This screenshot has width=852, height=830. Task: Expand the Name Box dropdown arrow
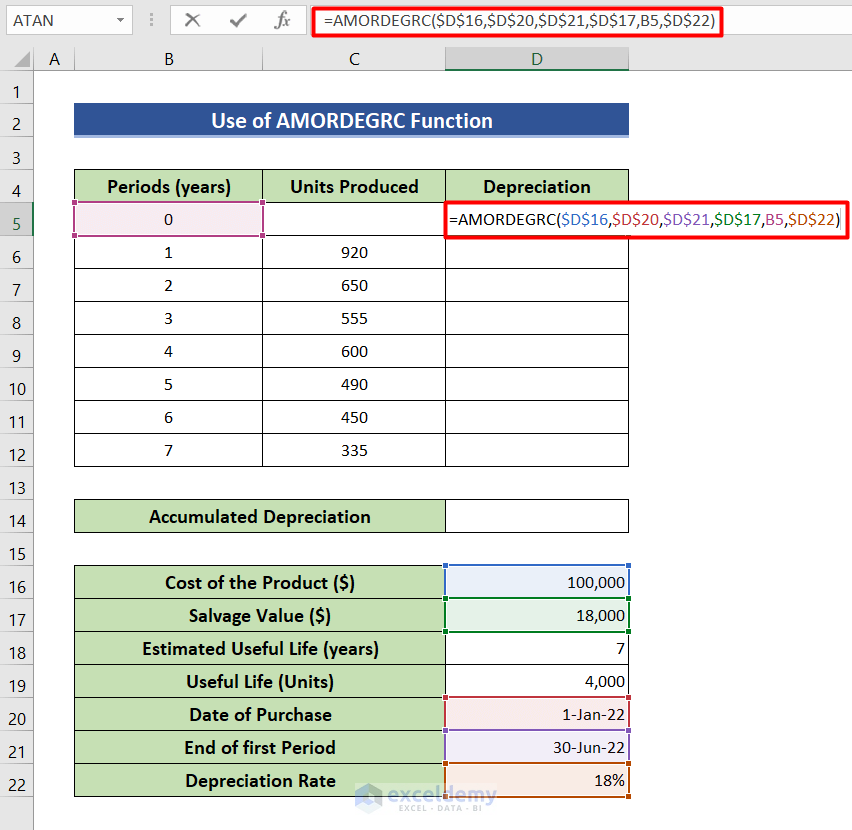pos(120,21)
